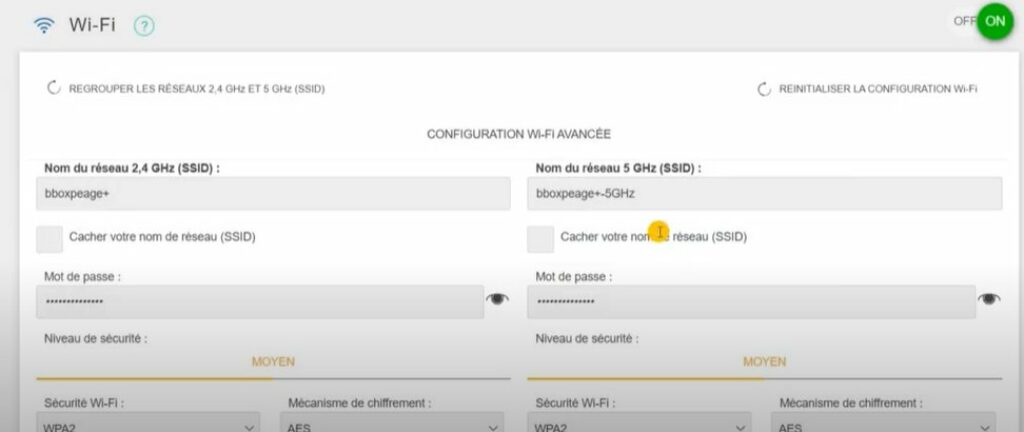
Task: Check hide SSID box for 5 GHz network
Action: (x=541, y=238)
